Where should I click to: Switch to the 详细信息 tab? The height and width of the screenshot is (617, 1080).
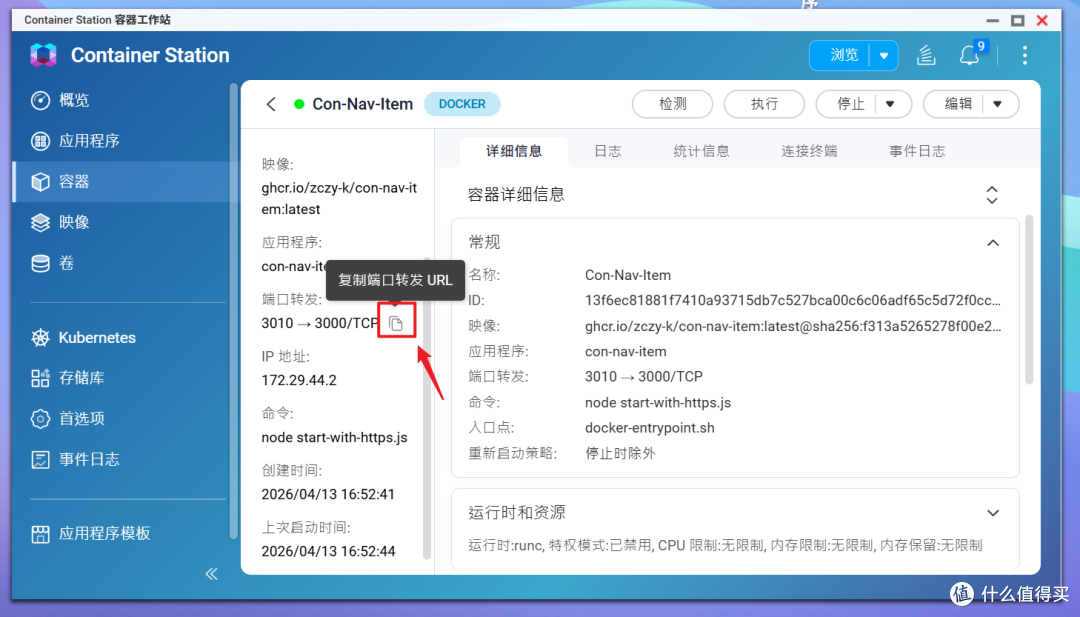[514, 151]
